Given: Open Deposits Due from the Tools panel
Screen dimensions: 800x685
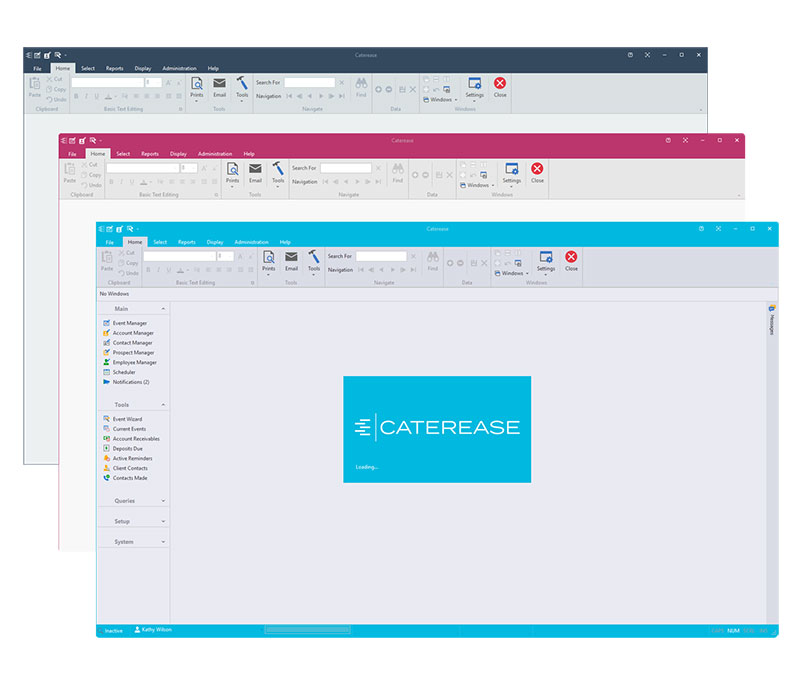Looking at the screenshot, I should pos(123,449).
